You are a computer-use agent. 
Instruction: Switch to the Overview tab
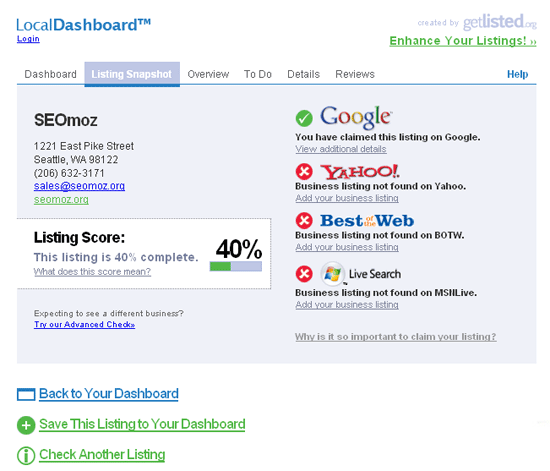point(208,74)
